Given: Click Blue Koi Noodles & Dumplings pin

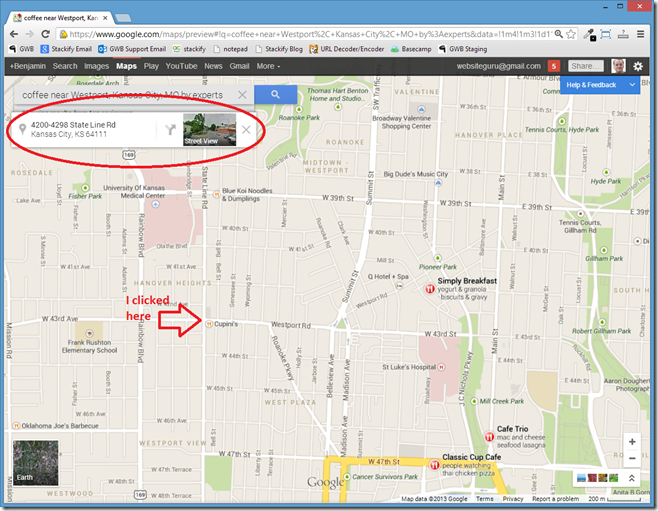Looking at the screenshot, I should coord(217,194).
